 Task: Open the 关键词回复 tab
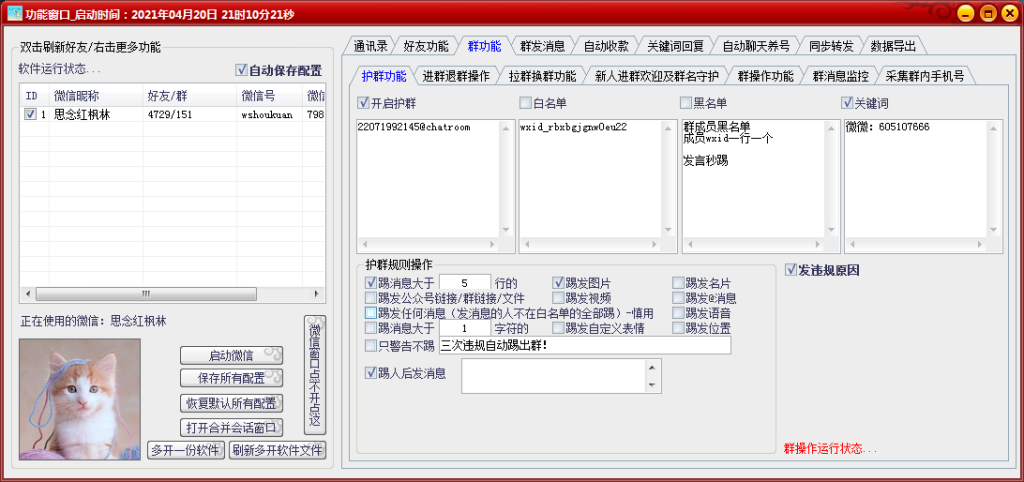pos(675,46)
